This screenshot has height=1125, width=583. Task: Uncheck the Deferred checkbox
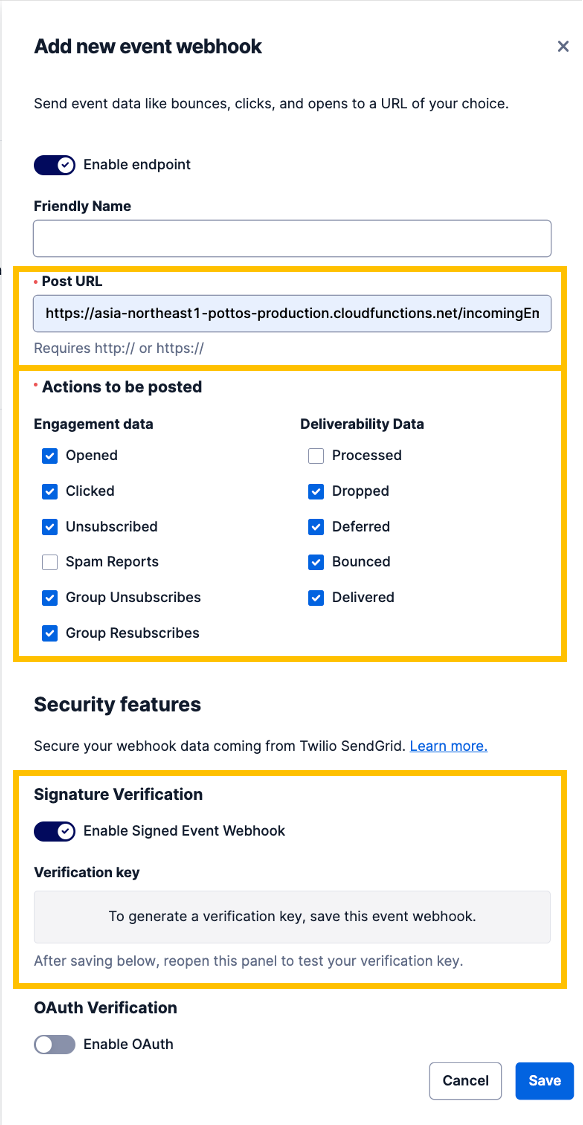pos(316,527)
